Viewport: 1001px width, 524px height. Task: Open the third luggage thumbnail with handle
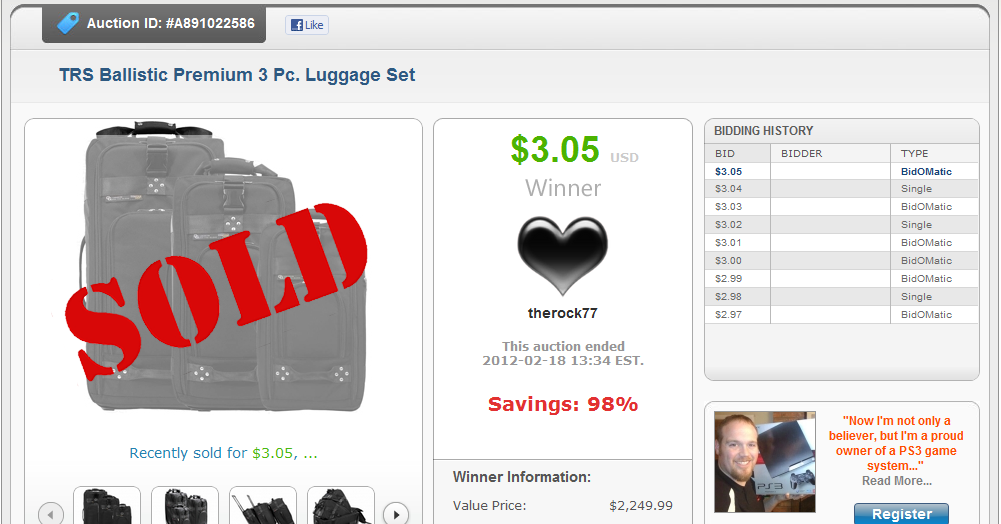pos(263,505)
